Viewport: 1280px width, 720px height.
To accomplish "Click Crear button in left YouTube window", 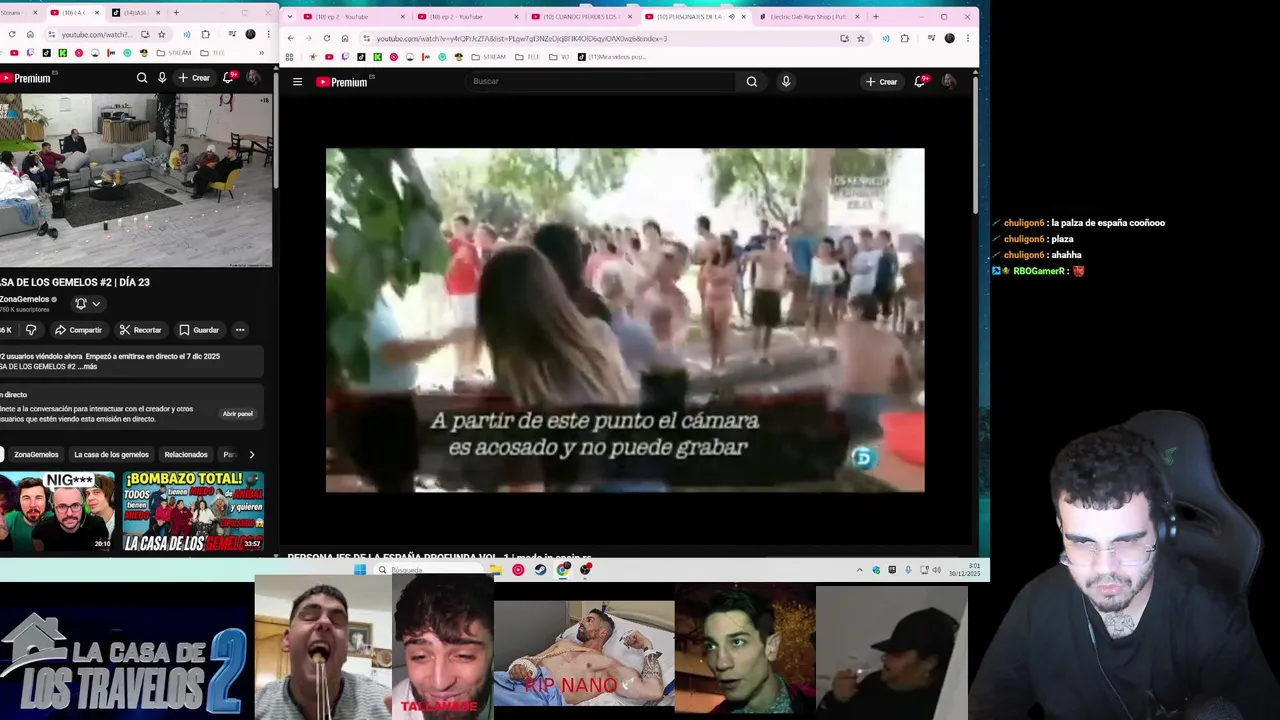I will point(194,78).
